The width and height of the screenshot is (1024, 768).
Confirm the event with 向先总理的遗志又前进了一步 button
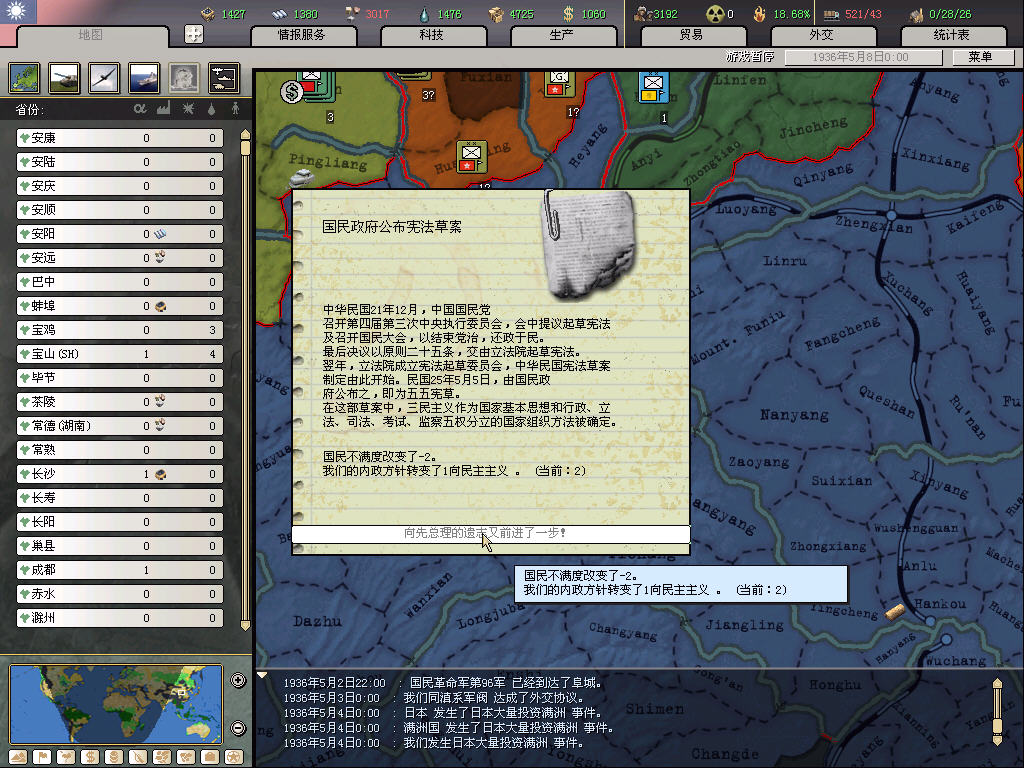[x=491, y=534]
